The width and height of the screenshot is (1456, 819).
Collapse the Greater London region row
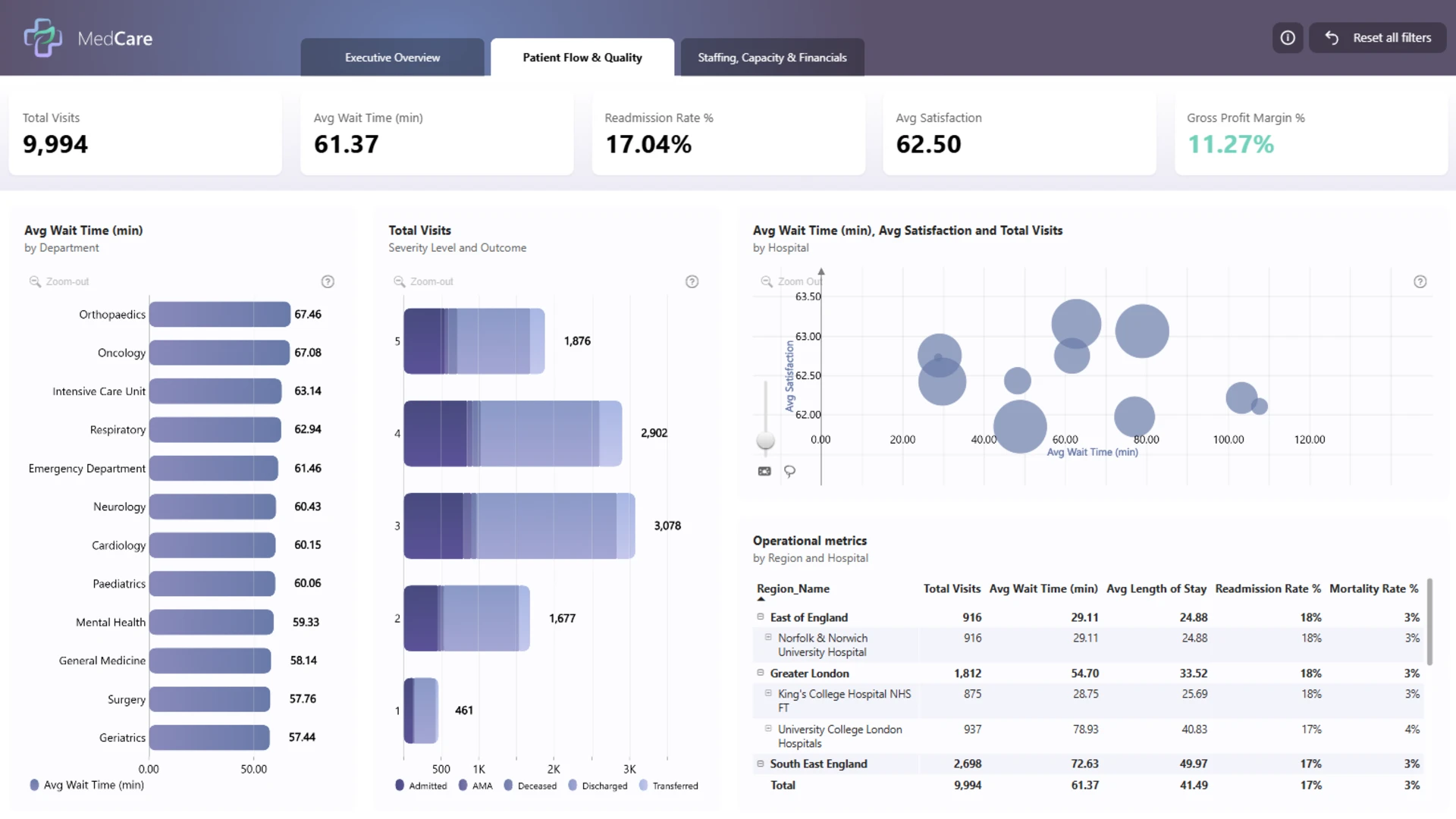point(760,672)
